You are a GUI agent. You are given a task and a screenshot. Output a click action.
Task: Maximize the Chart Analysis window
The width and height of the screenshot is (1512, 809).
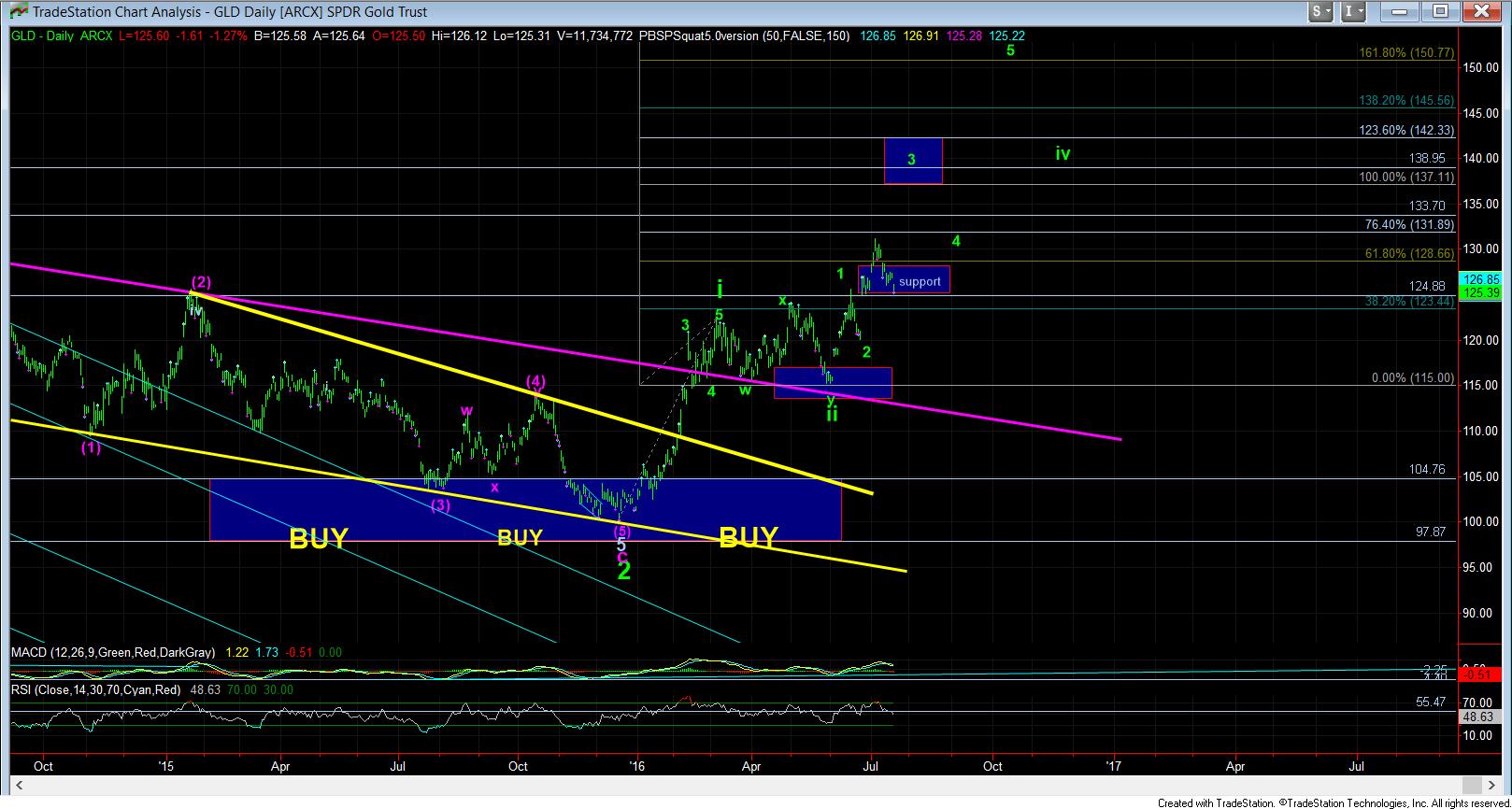[1441, 11]
